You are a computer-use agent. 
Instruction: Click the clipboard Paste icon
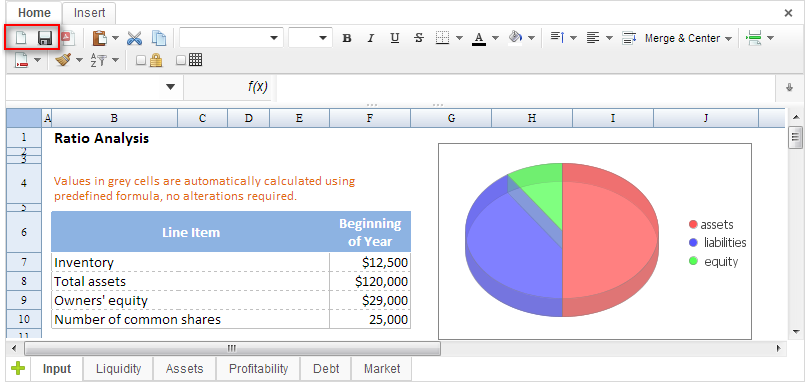coord(100,38)
